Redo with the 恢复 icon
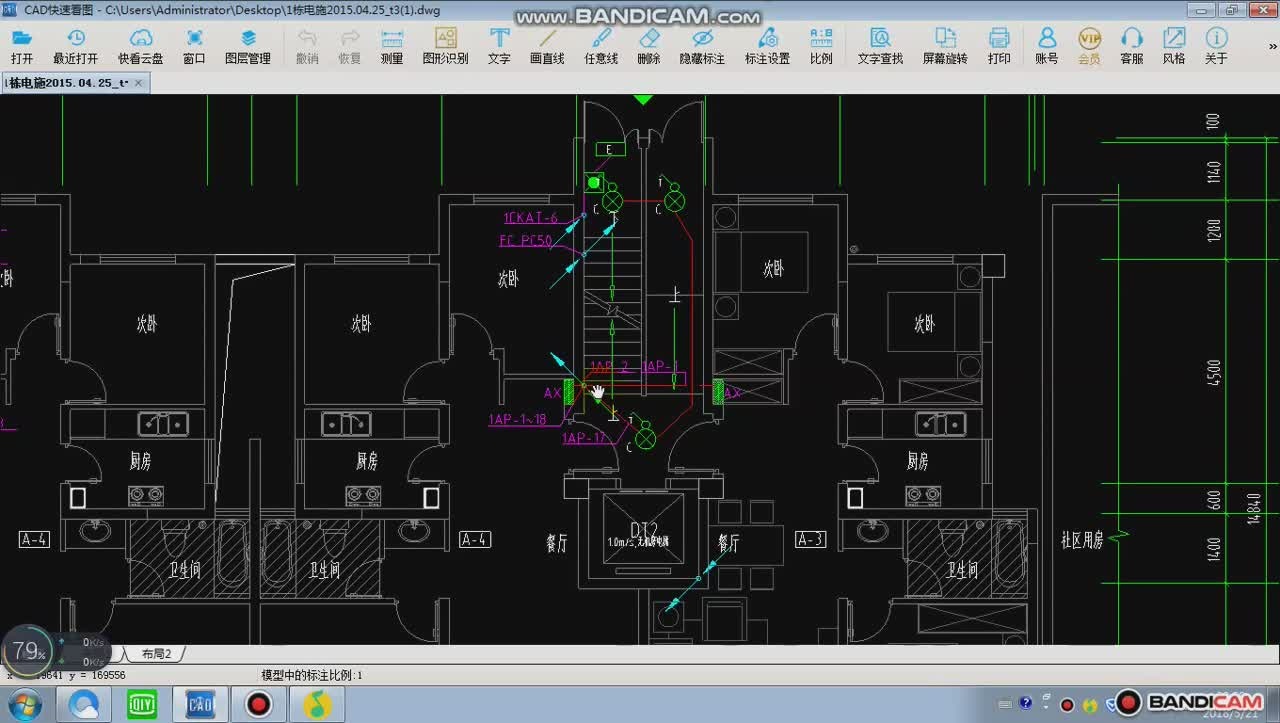The image size is (1280, 723). coord(349,46)
